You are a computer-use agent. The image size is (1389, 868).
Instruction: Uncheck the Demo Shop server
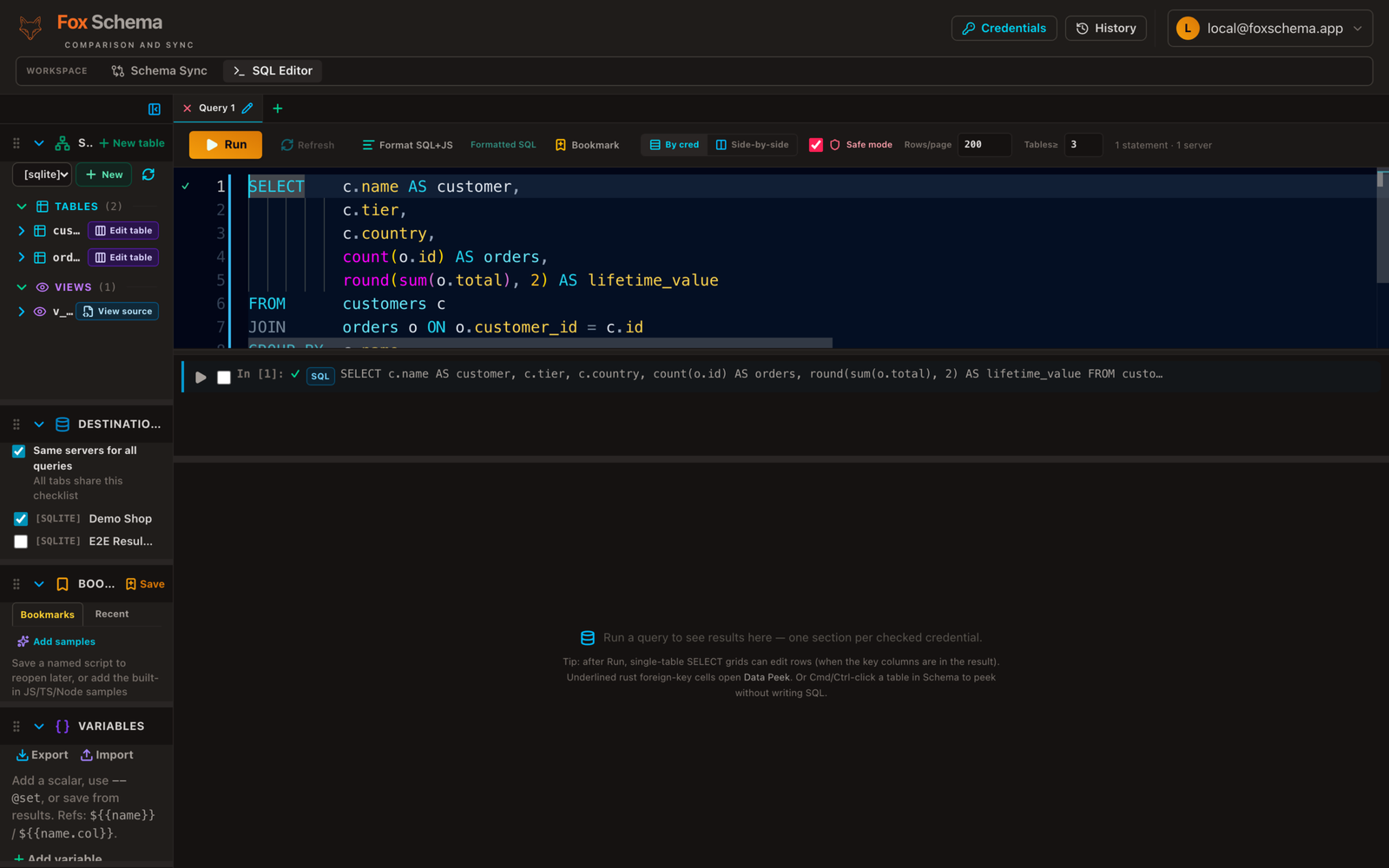[21, 519]
